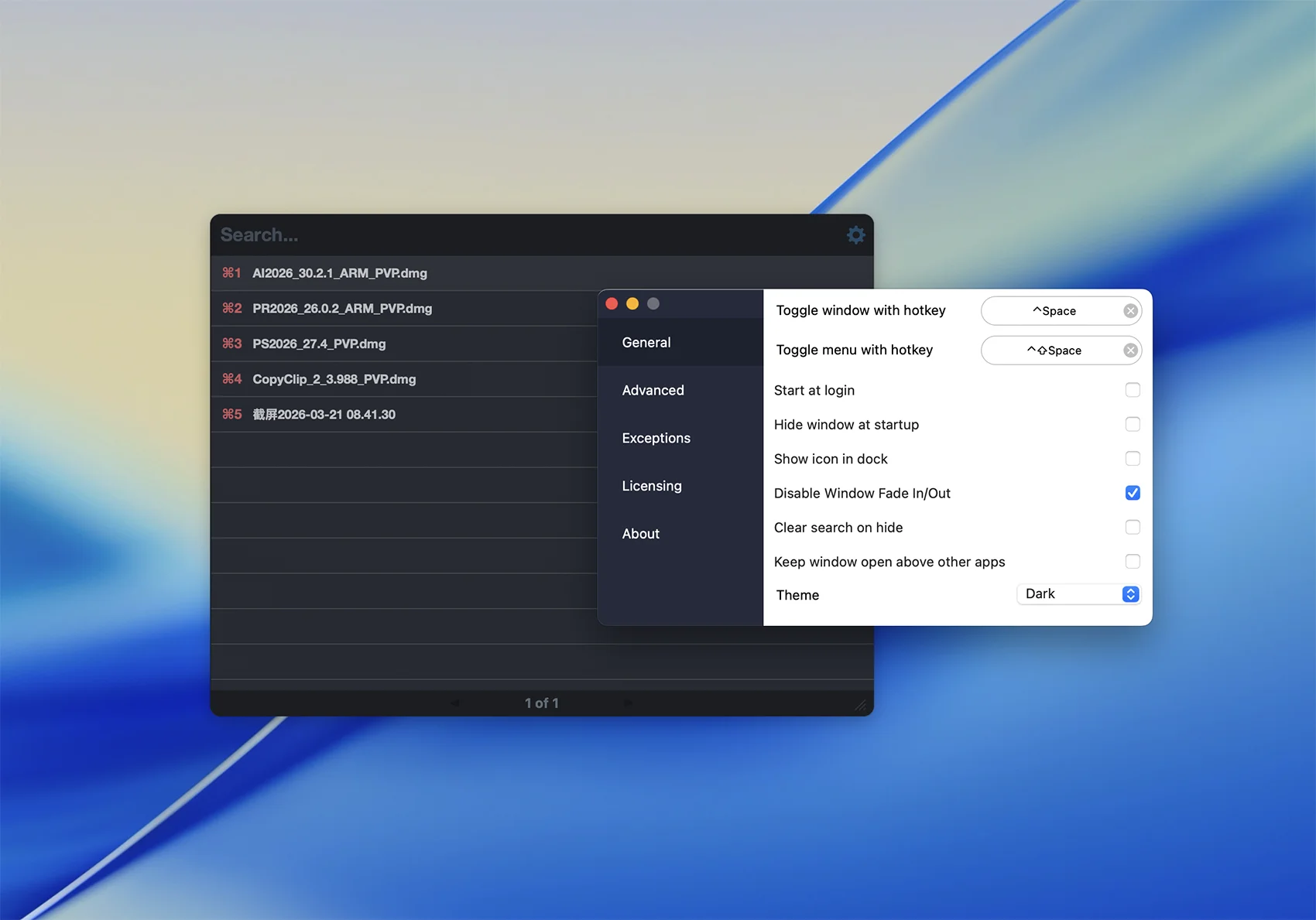
Task: Close the preferences window
Action: [612, 304]
